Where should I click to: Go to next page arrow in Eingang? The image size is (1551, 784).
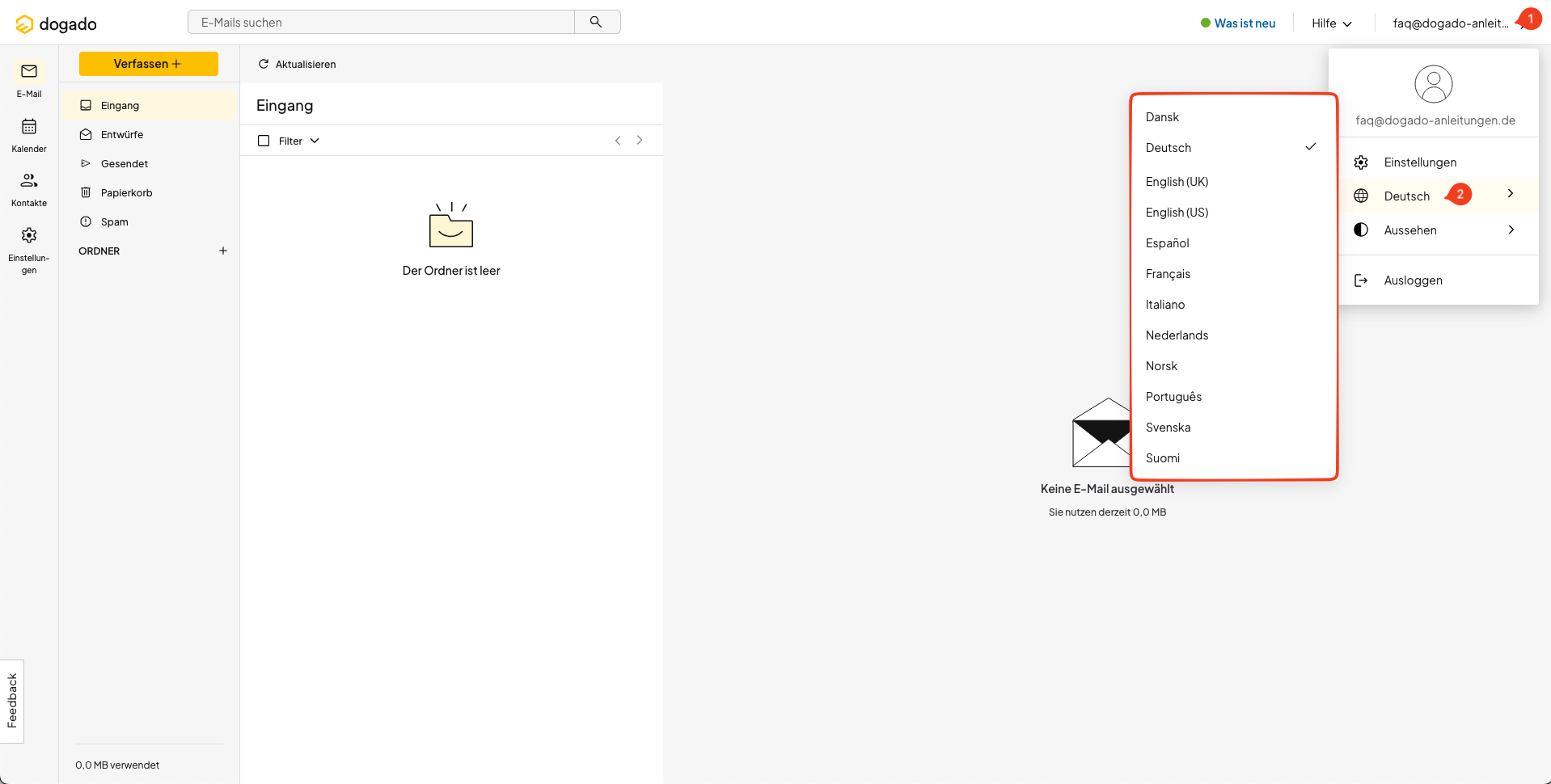640,141
